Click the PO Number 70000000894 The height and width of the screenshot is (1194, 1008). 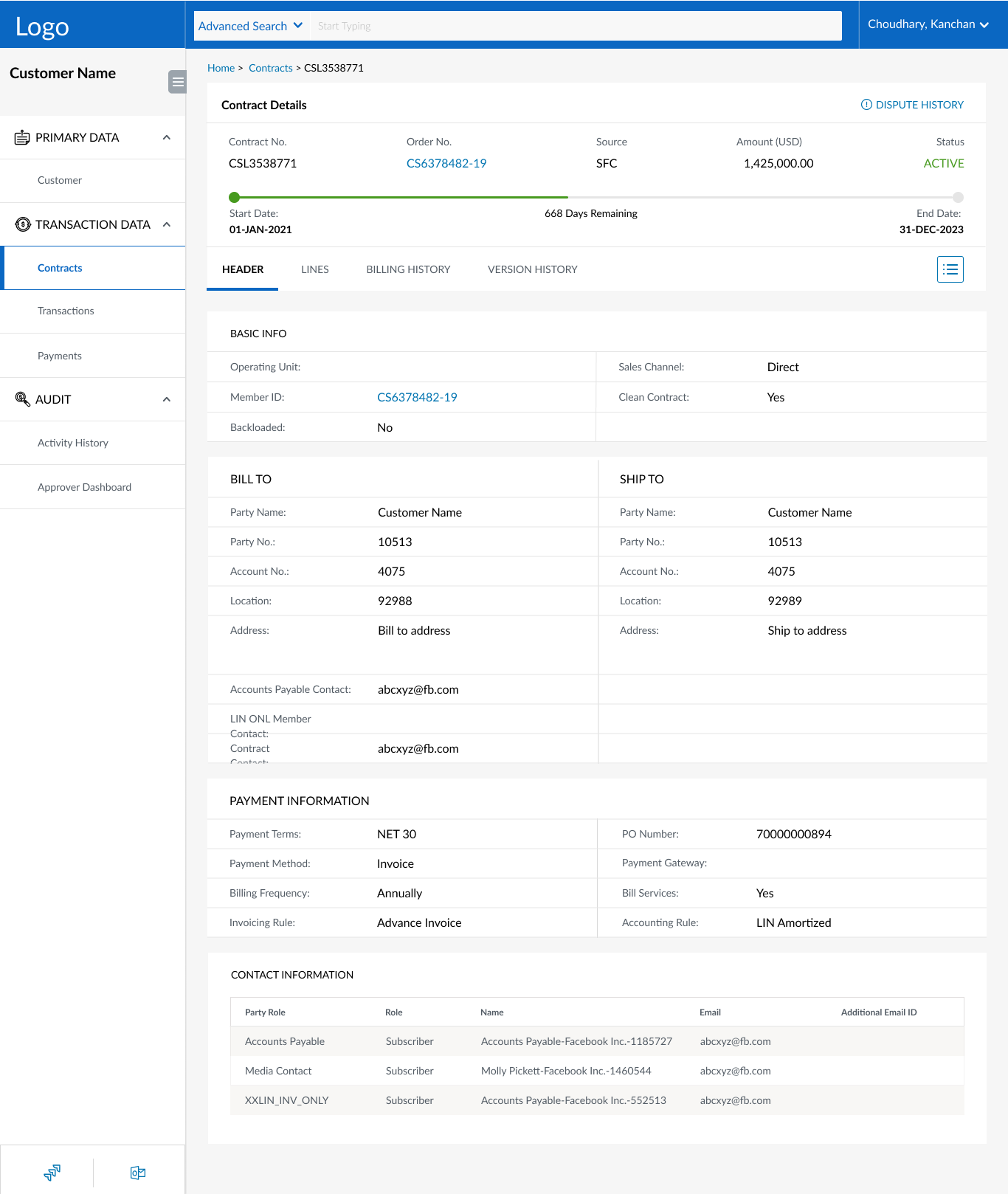tap(794, 834)
